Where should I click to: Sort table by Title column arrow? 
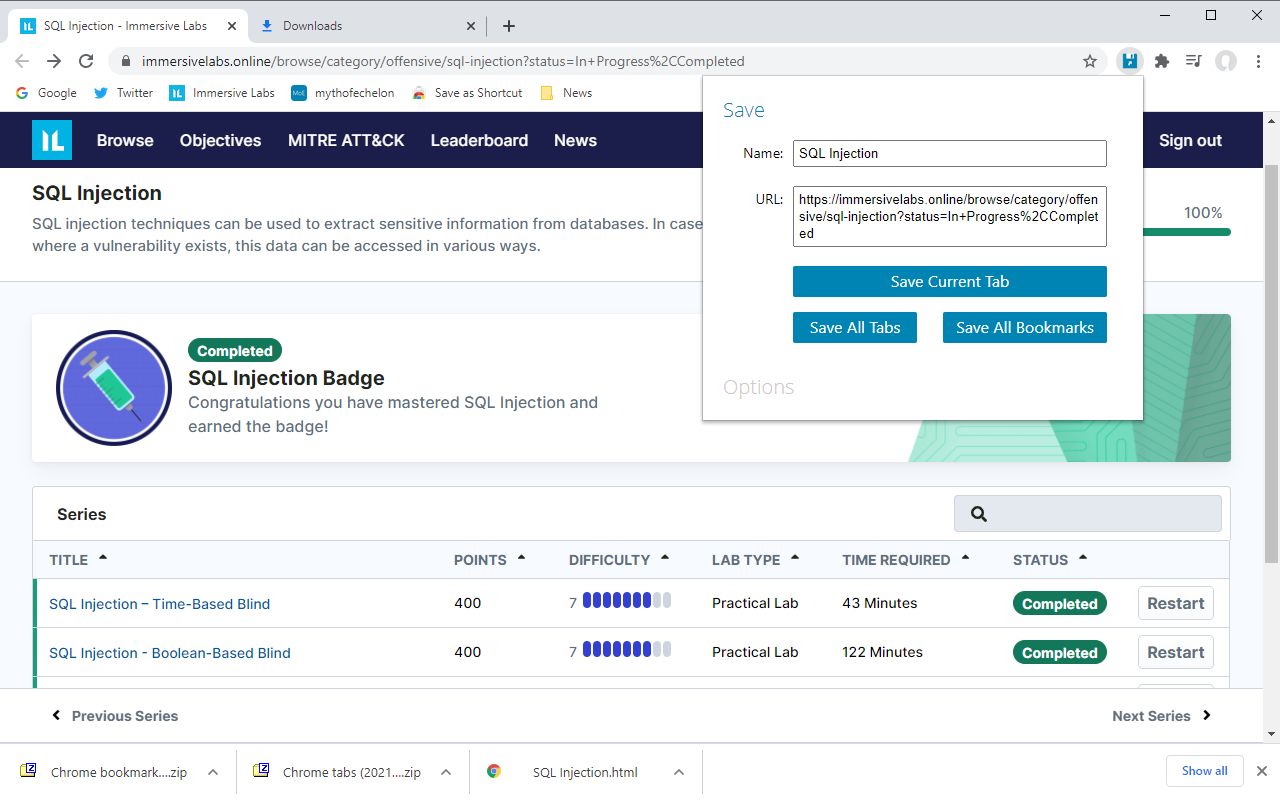103,558
